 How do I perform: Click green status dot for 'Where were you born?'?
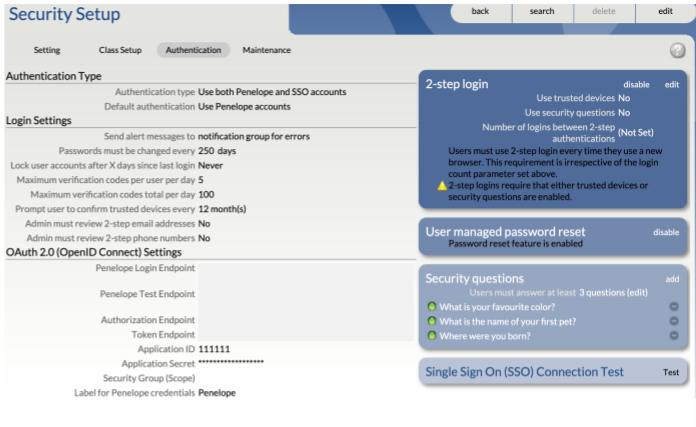[431, 336]
